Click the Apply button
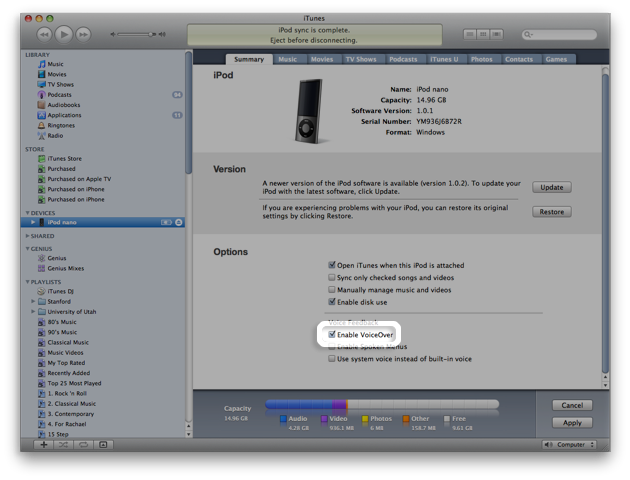This screenshot has height=480, width=630. point(572,423)
